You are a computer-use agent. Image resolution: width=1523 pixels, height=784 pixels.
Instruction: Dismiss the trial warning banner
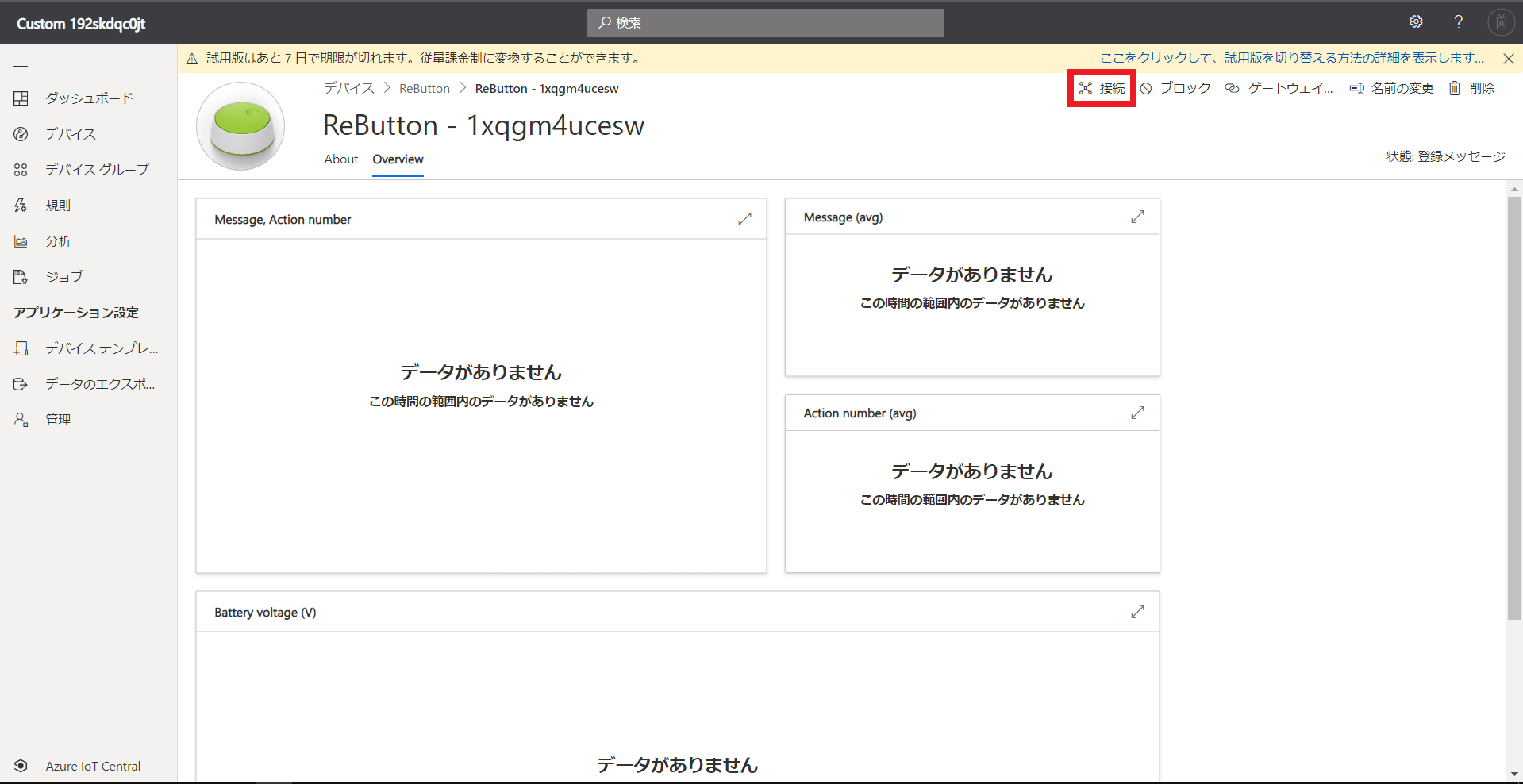coord(1509,59)
